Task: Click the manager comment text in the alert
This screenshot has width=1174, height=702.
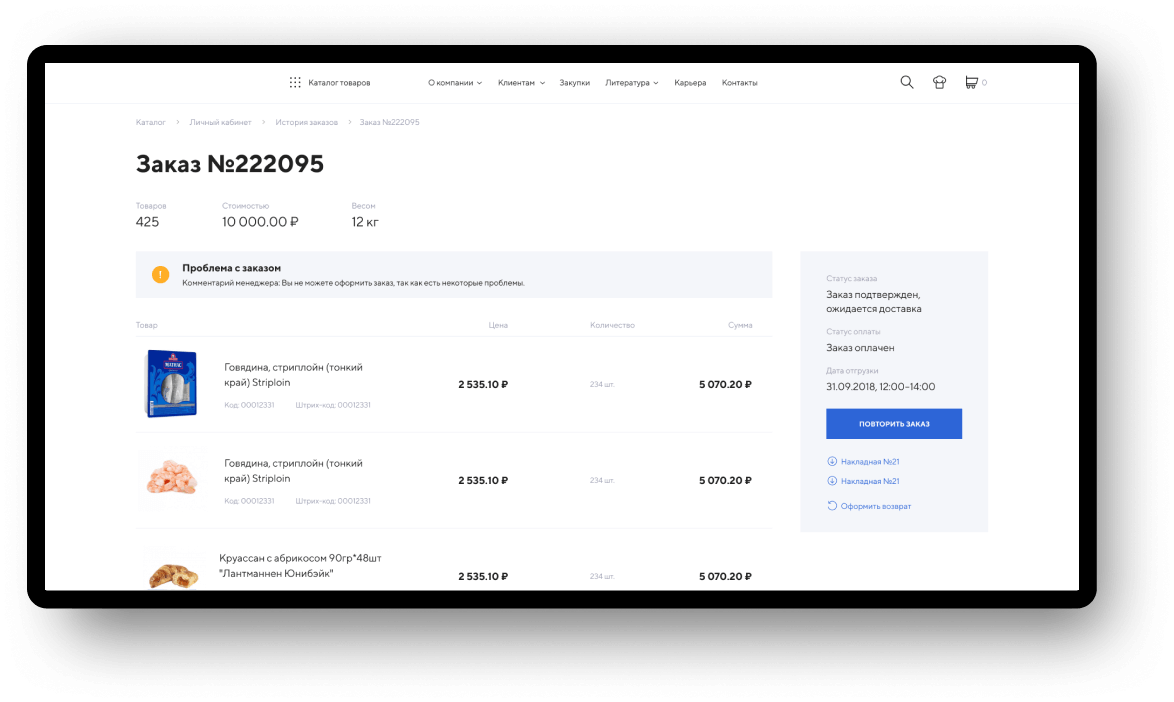Action: (x=353, y=283)
